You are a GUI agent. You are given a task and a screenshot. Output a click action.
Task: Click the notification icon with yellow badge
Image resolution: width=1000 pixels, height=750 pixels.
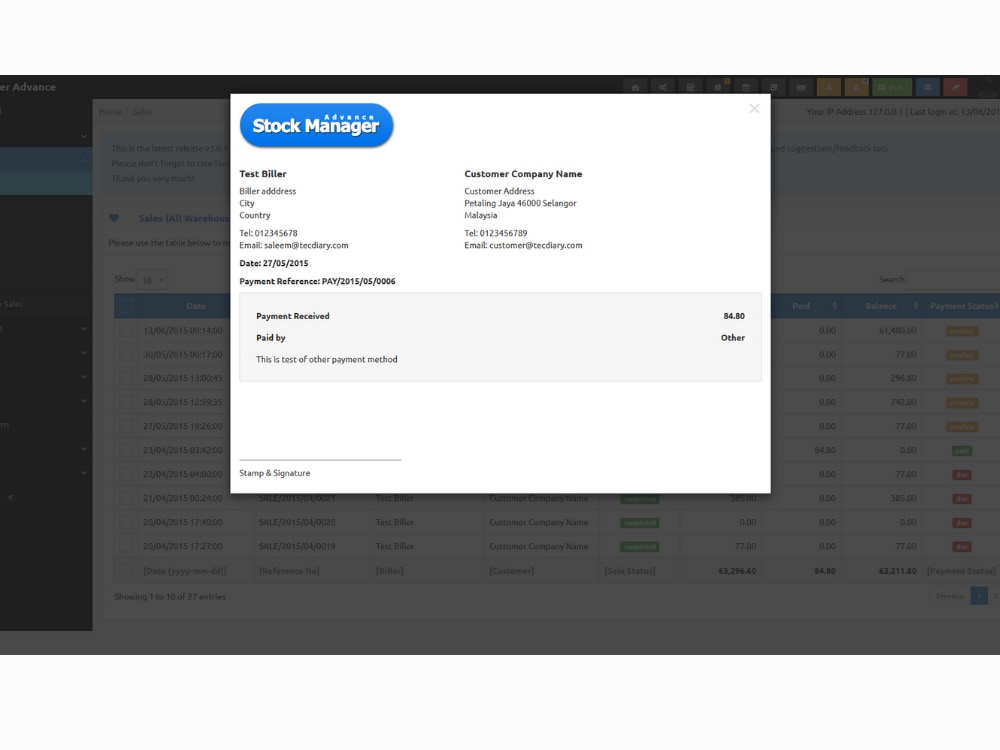(x=718, y=87)
